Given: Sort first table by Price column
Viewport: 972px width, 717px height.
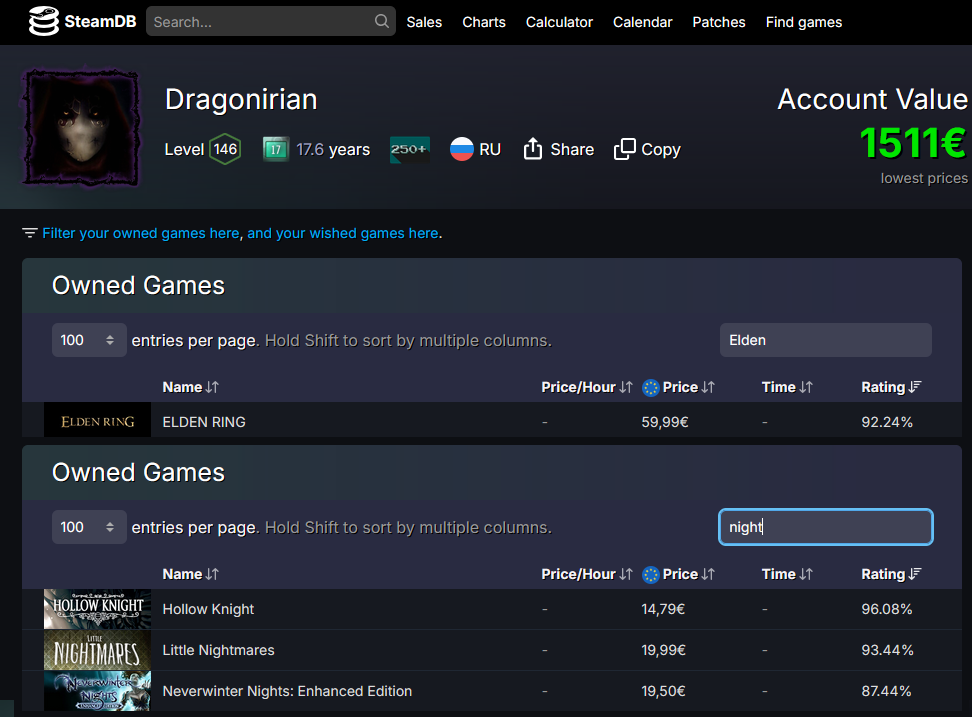Looking at the screenshot, I should click(x=679, y=387).
